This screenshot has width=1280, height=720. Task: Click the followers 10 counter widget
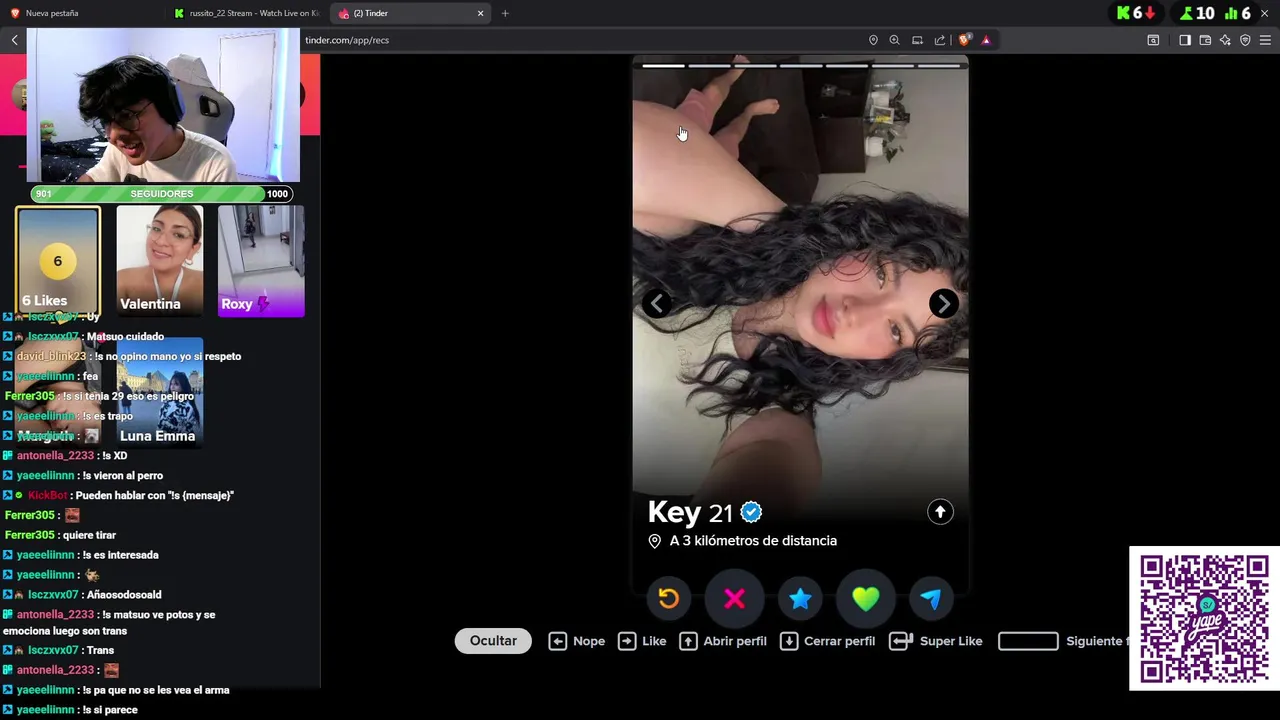click(x=1197, y=13)
